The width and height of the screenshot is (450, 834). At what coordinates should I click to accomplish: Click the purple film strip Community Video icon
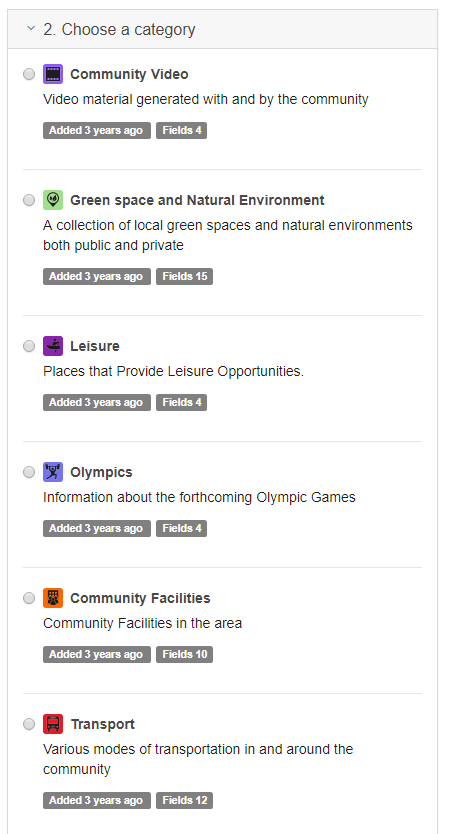(53, 74)
